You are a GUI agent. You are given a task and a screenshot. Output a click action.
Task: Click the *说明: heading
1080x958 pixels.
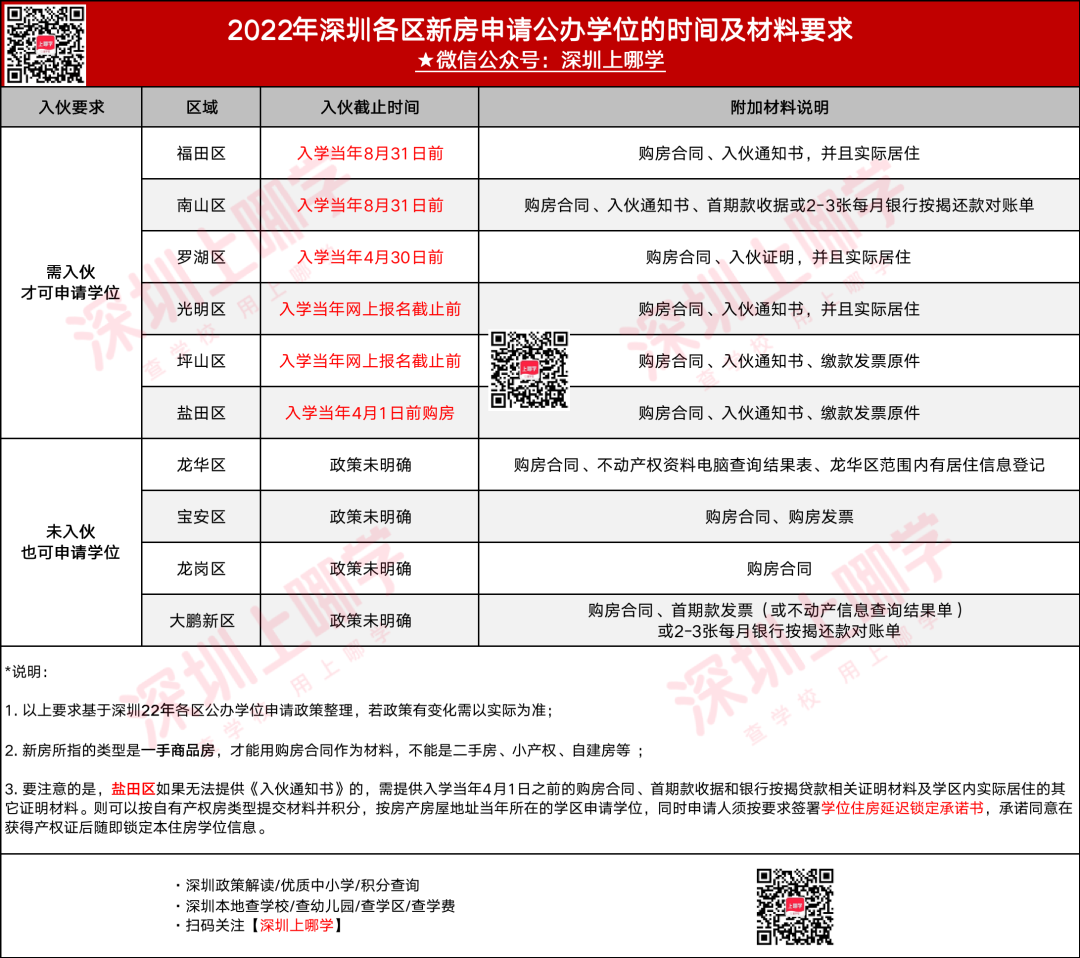(x=26, y=671)
